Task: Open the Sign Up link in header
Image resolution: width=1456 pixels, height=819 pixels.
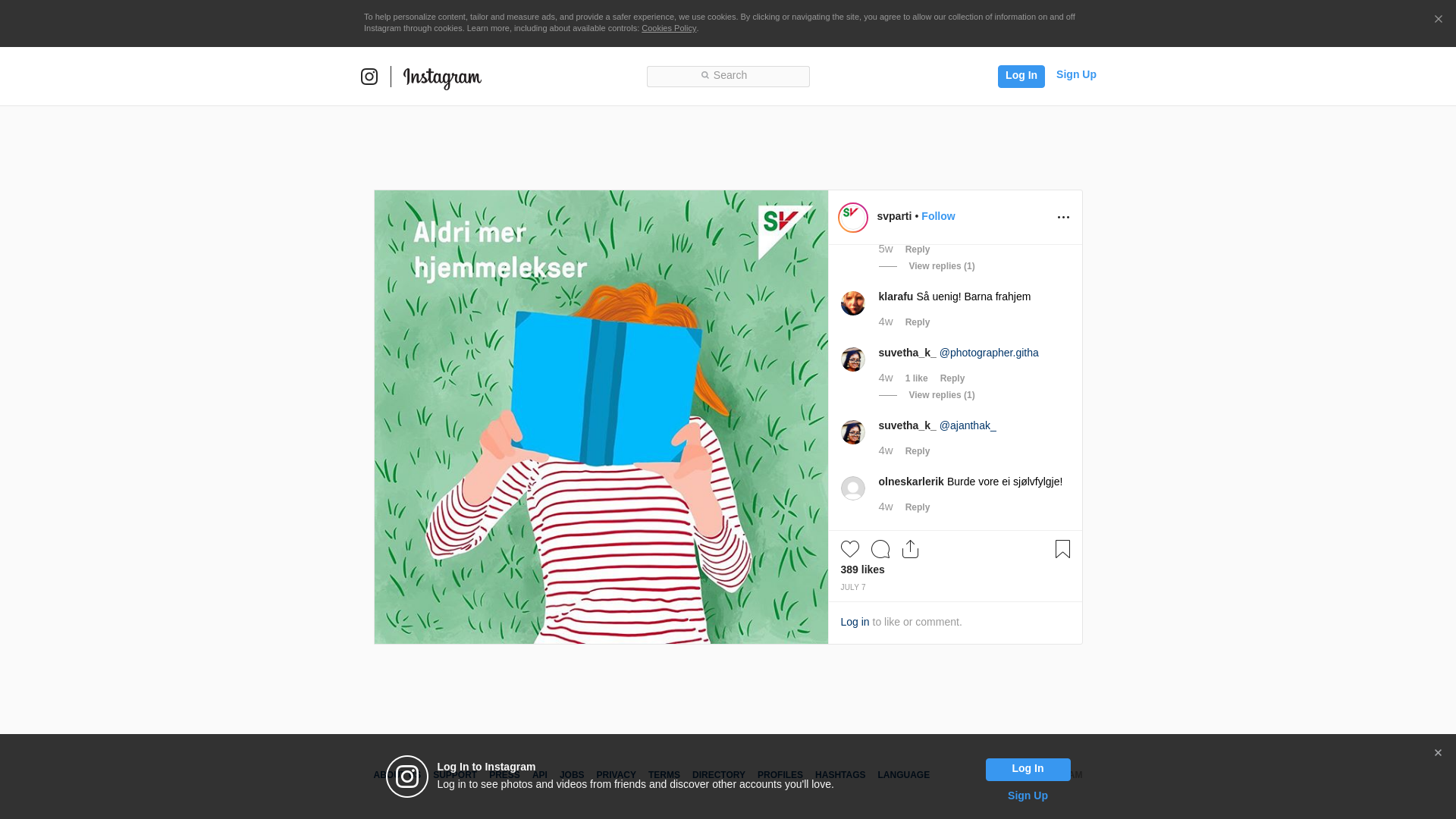Action: coord(1076,74)
